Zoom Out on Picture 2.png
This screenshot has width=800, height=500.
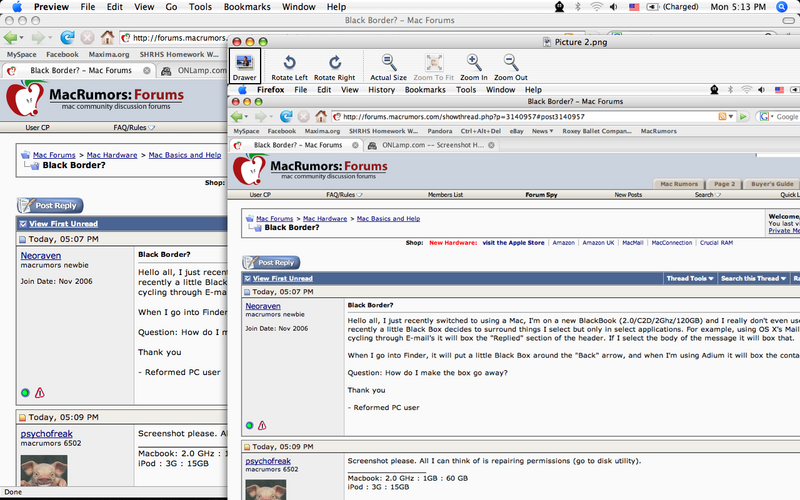[510, 67]
